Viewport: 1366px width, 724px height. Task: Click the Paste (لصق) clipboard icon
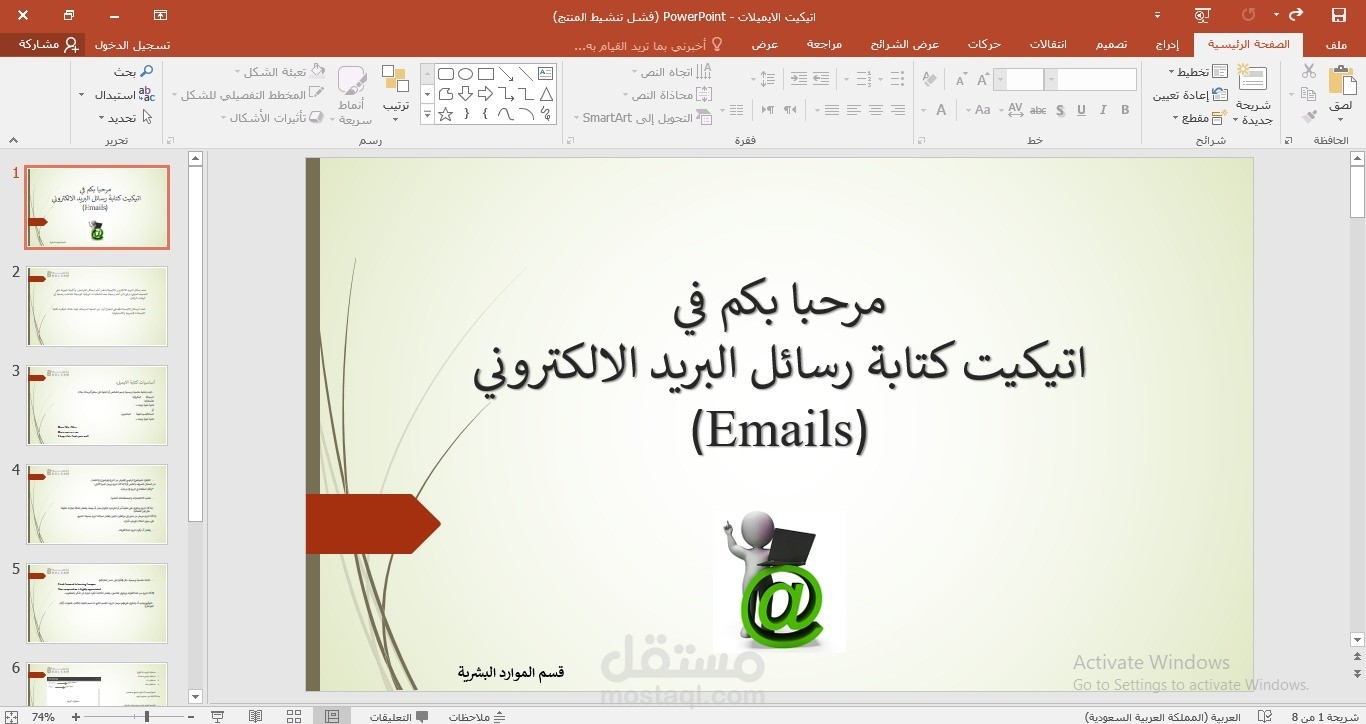[1341, 81]
